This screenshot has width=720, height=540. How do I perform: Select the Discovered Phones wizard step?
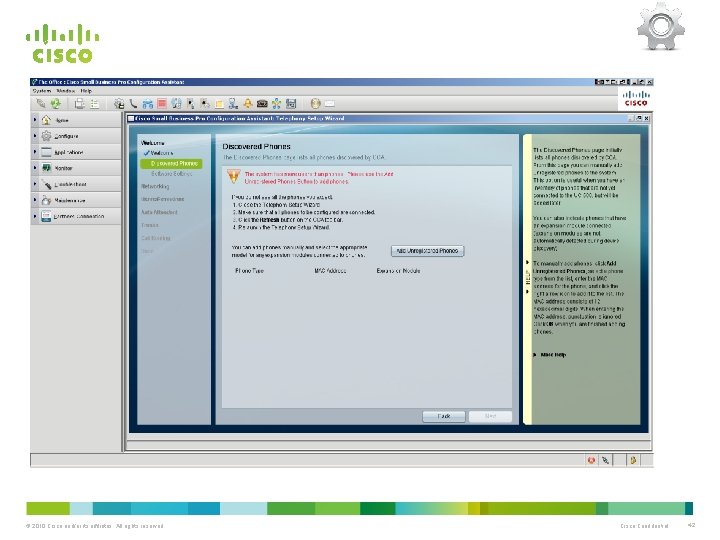coord(171,163)
